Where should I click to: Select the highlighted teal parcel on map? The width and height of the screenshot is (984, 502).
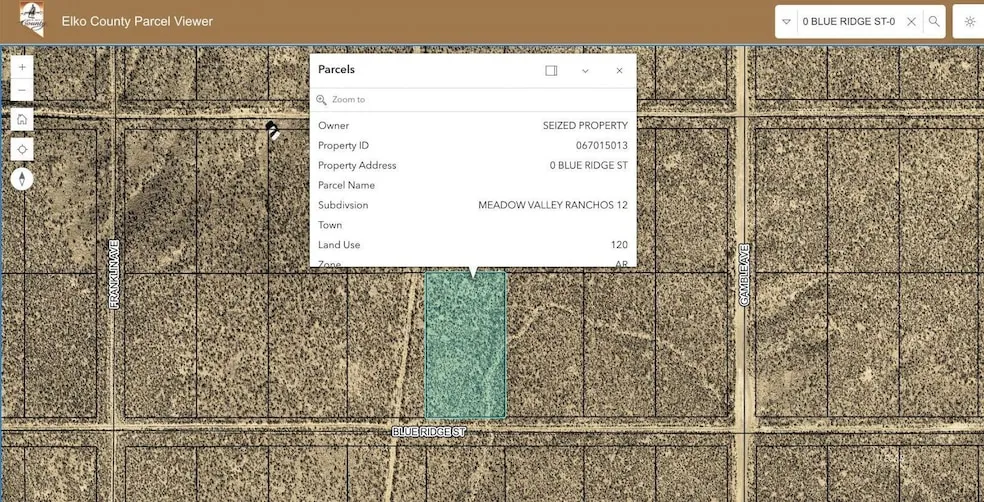point(465,345)
